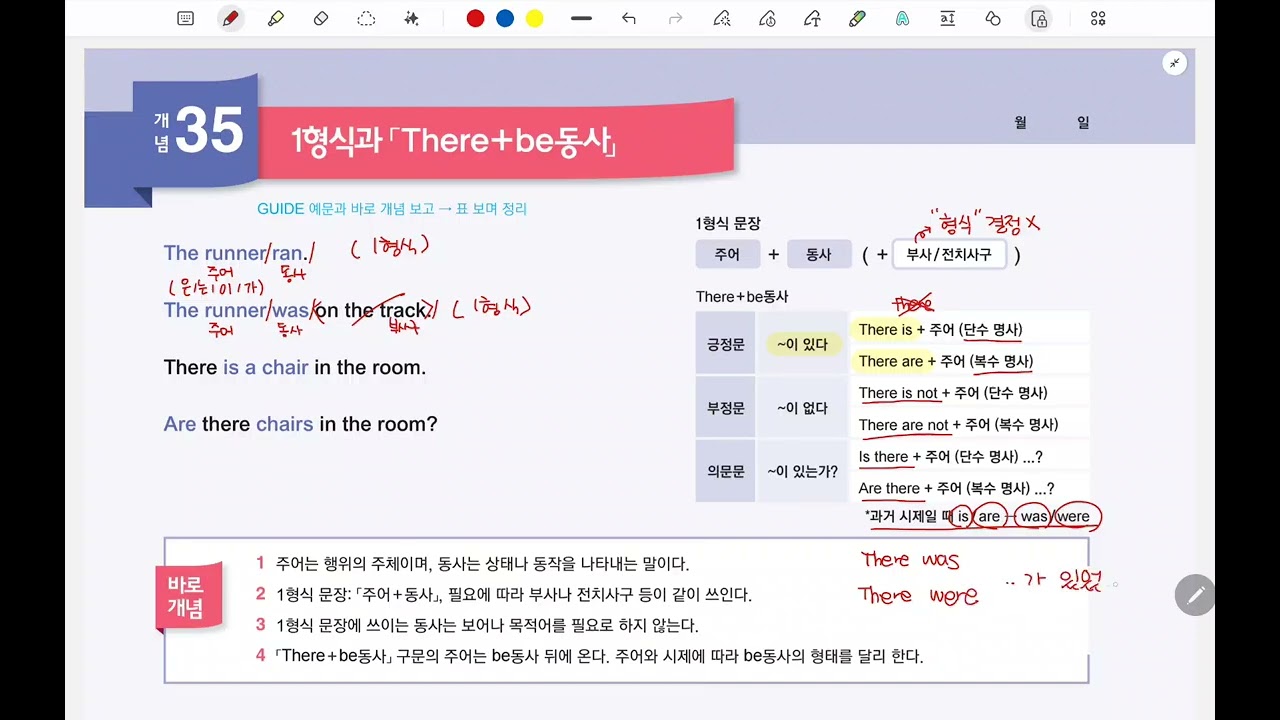
Task: Select the eraser tool
Action: tap(321, 18)
